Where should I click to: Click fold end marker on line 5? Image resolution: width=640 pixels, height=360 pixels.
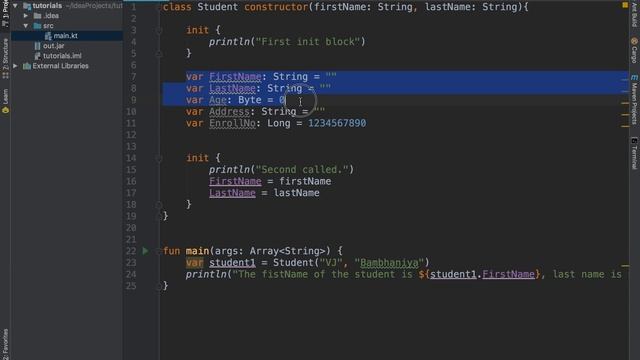tap(159, 53)
